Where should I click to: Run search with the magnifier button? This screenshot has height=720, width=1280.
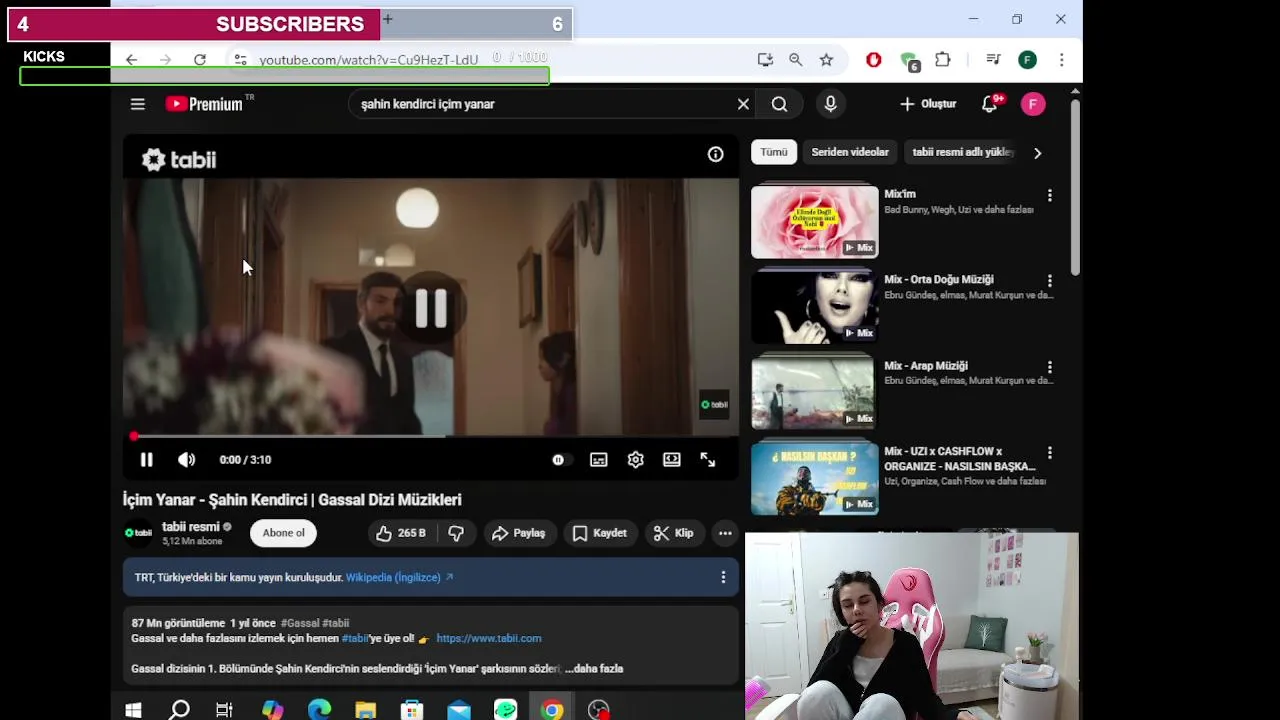(779, 104)
